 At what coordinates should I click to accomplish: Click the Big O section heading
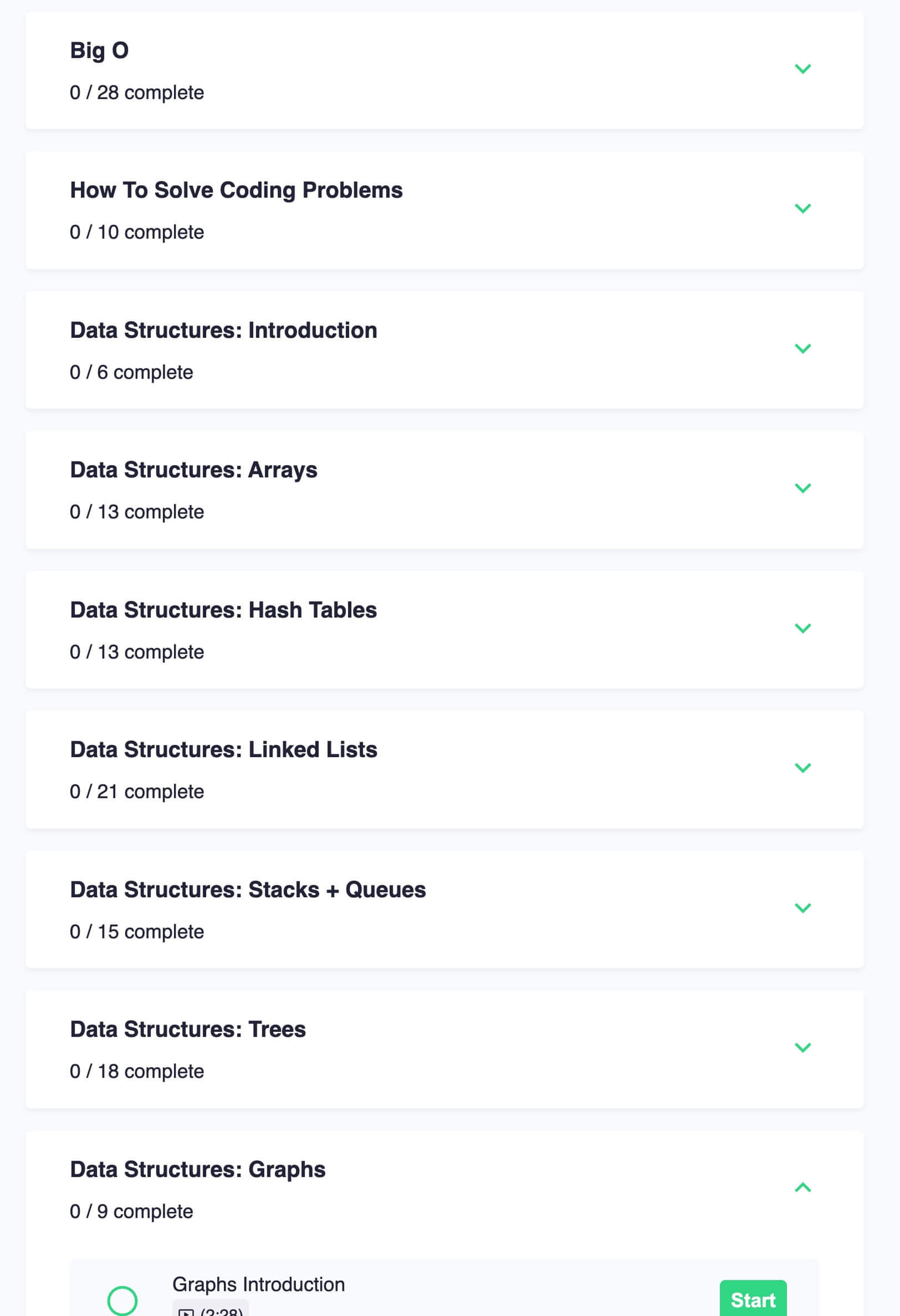[99, 50]
